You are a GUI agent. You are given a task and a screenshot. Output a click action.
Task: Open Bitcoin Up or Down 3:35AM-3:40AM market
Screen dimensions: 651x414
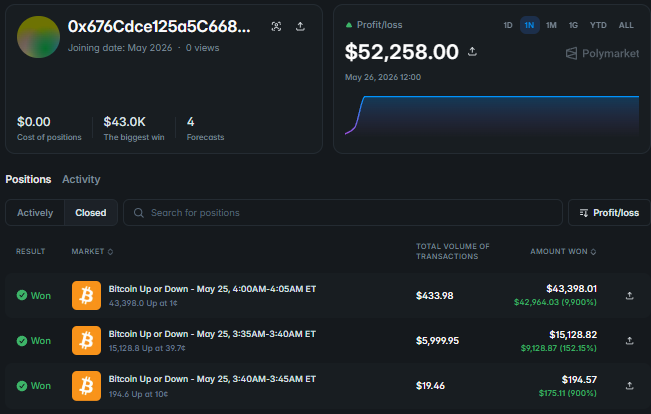coord(212,334)
